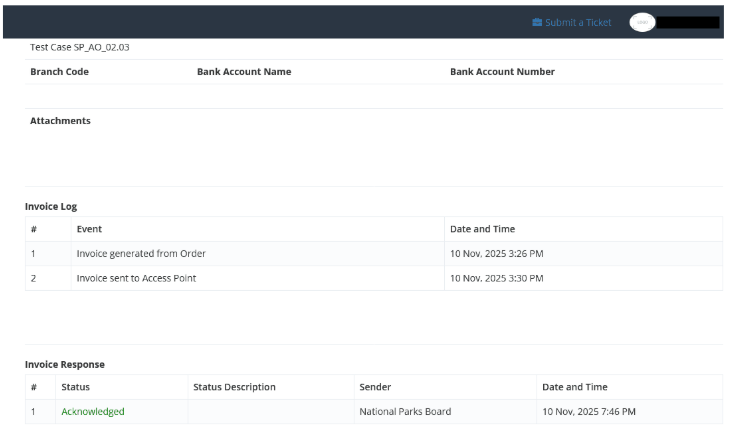Image resolution: width=735 pixels, height=435 pixels.
Task: Open the Submit a Ticket link
Action: (x=577, y=22)
